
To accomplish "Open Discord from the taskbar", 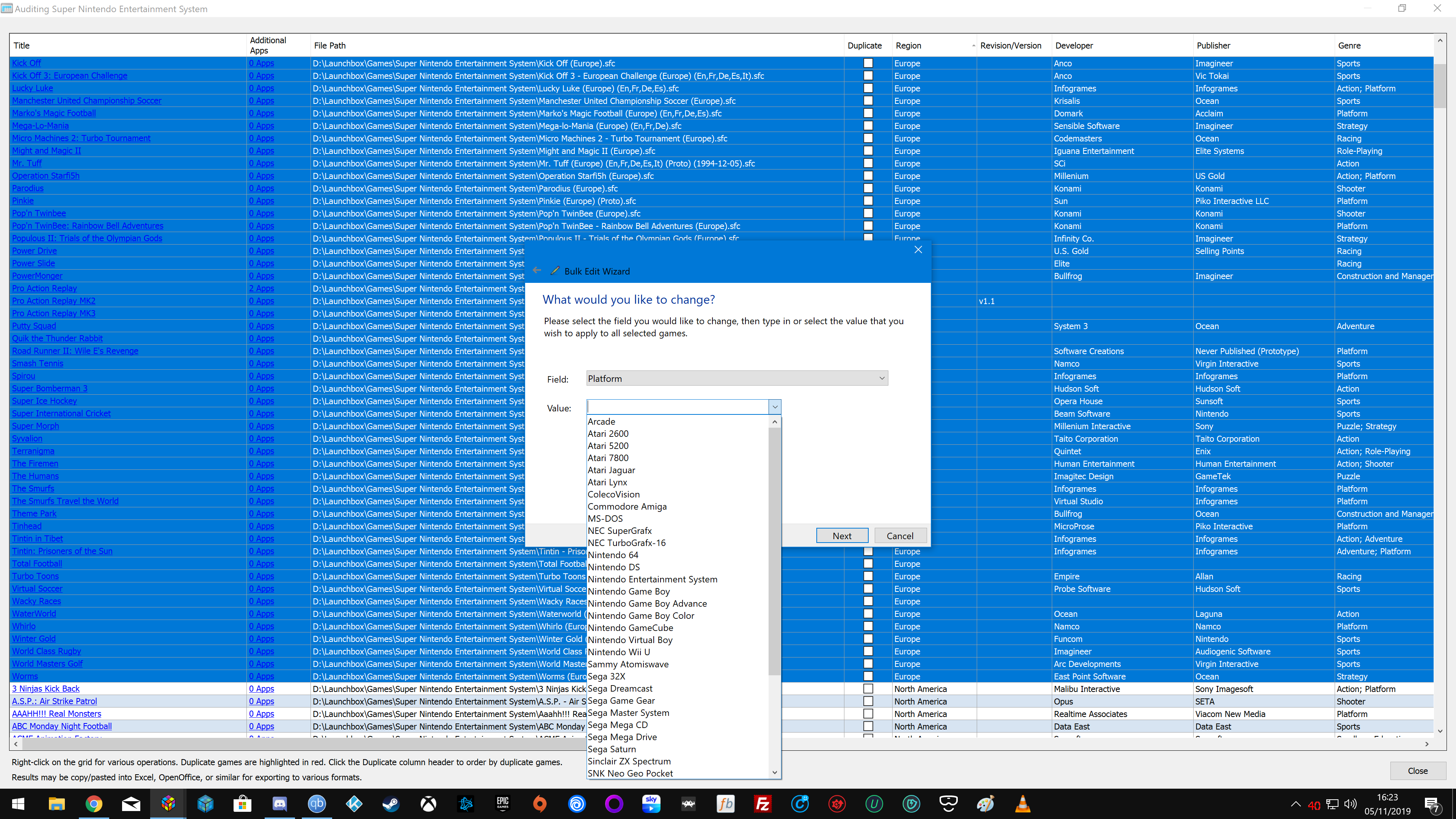I will tap(280, 804).
